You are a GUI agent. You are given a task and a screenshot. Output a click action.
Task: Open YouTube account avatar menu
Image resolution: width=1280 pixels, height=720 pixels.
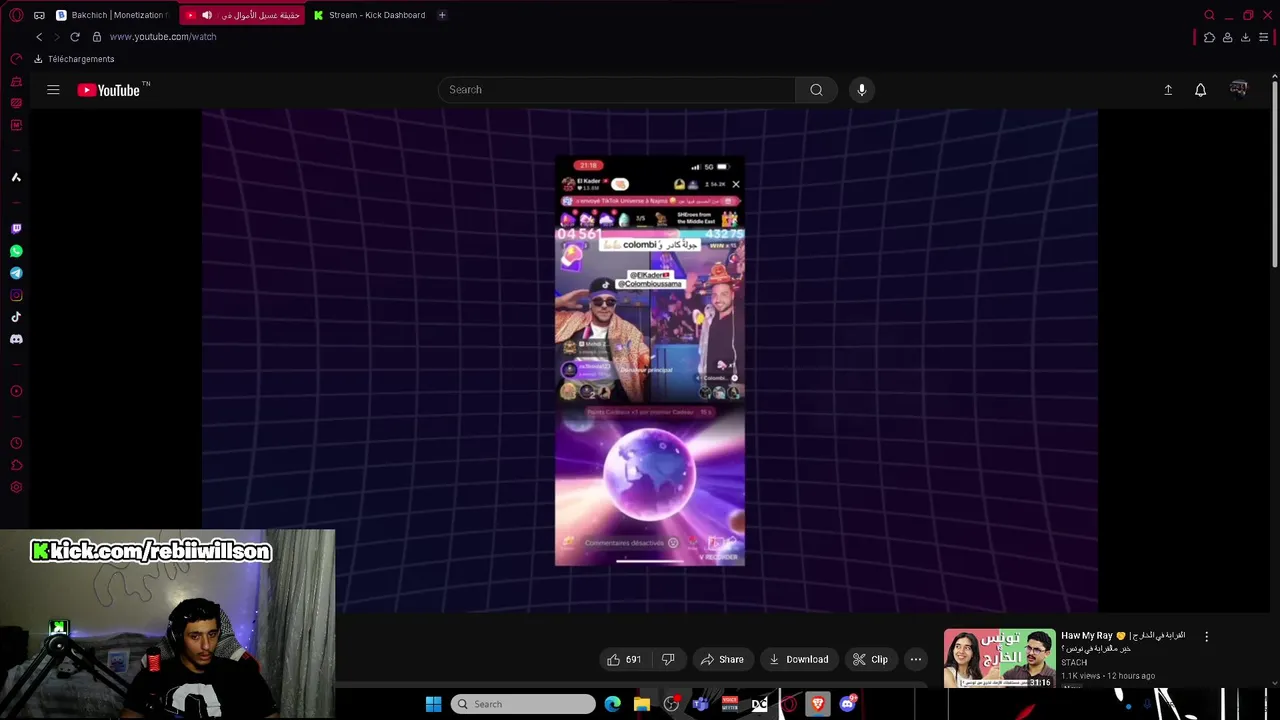[1239, 90]
